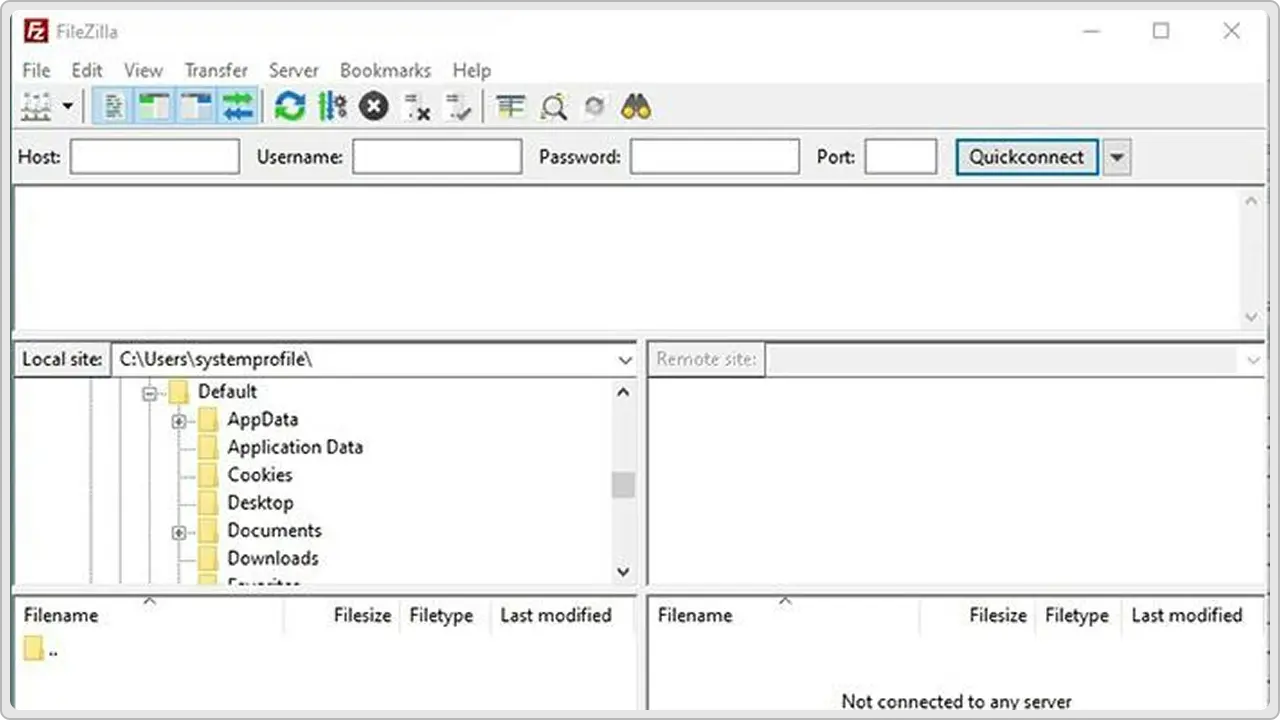
Task: Collapse the Default folder in the tree
Action: [x=150, y=393]
